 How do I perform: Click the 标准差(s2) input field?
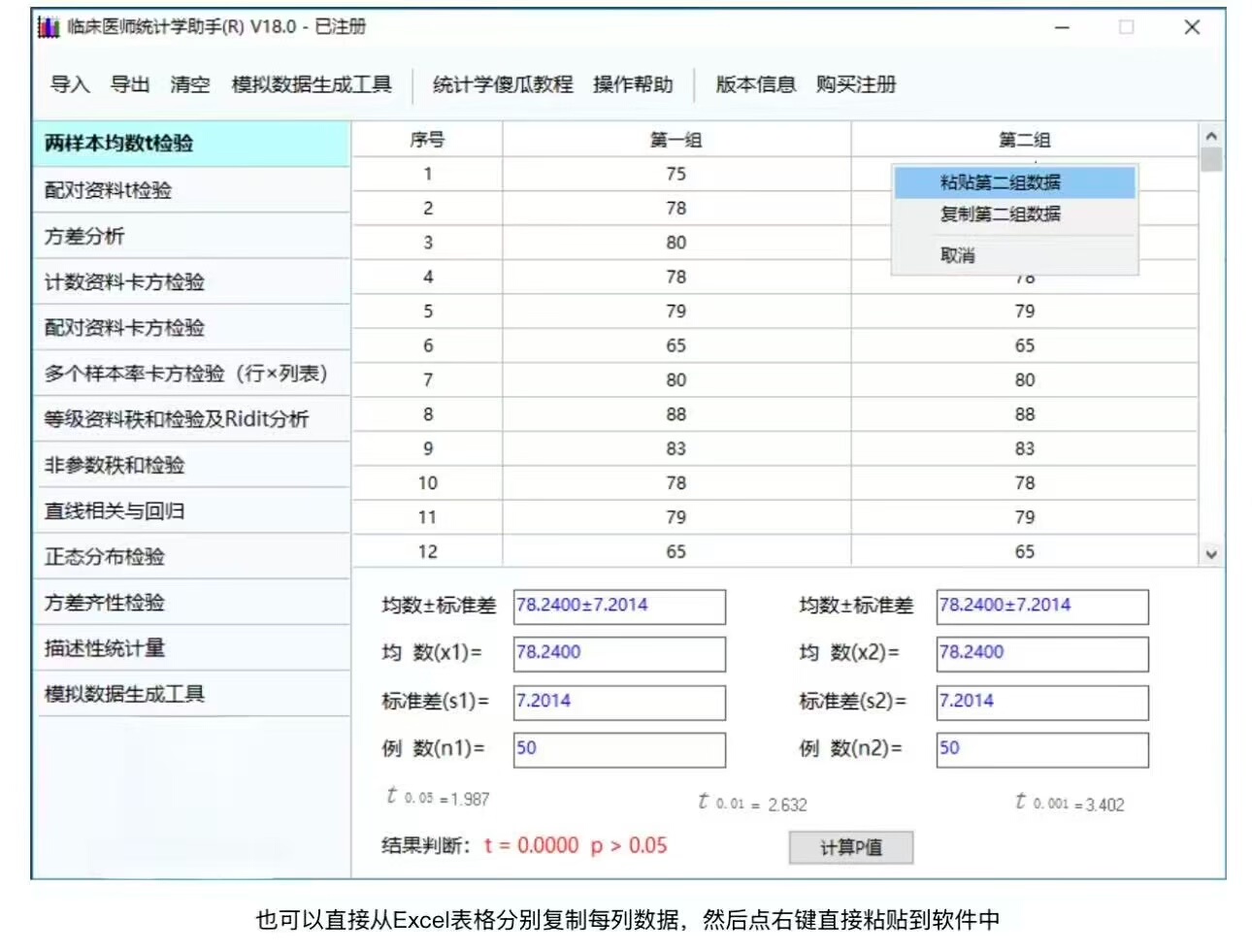tap(1042, 703)
